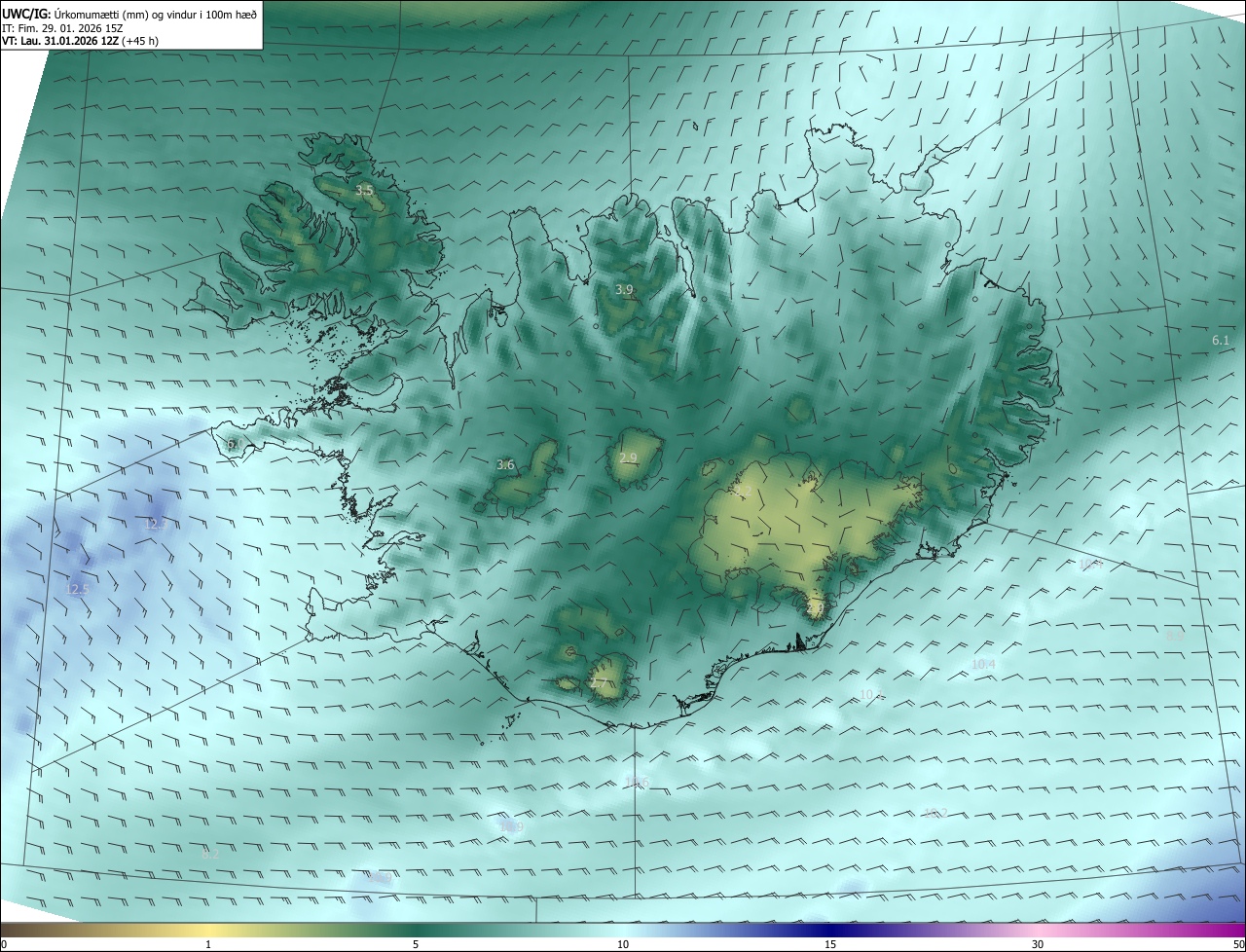Click the 6.0 value on Snæfellsnes peninsula
Viewport: 1246px width, 952px height.
[x=235, y=445]
